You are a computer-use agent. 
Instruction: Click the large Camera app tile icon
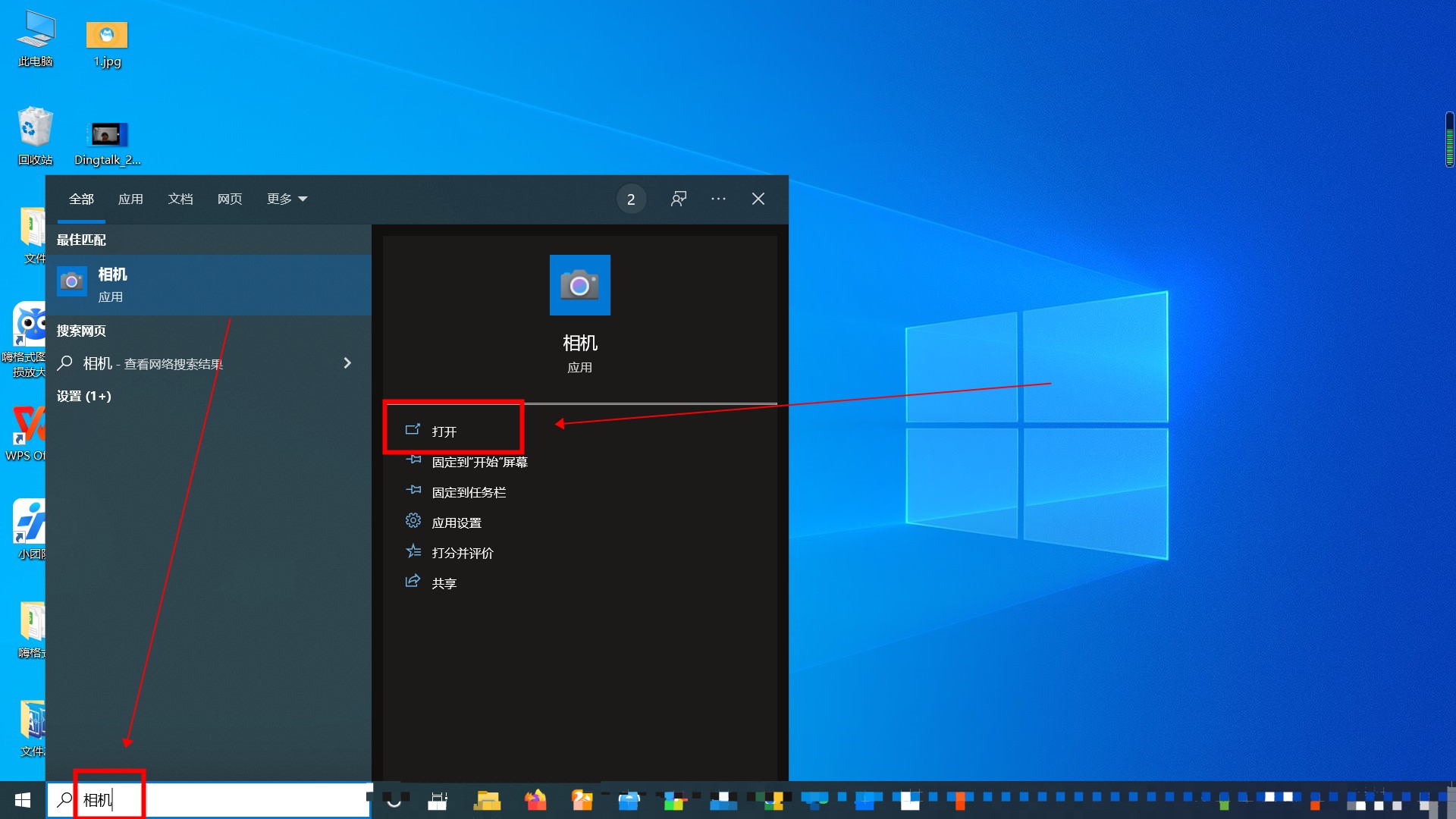point(579,285)
